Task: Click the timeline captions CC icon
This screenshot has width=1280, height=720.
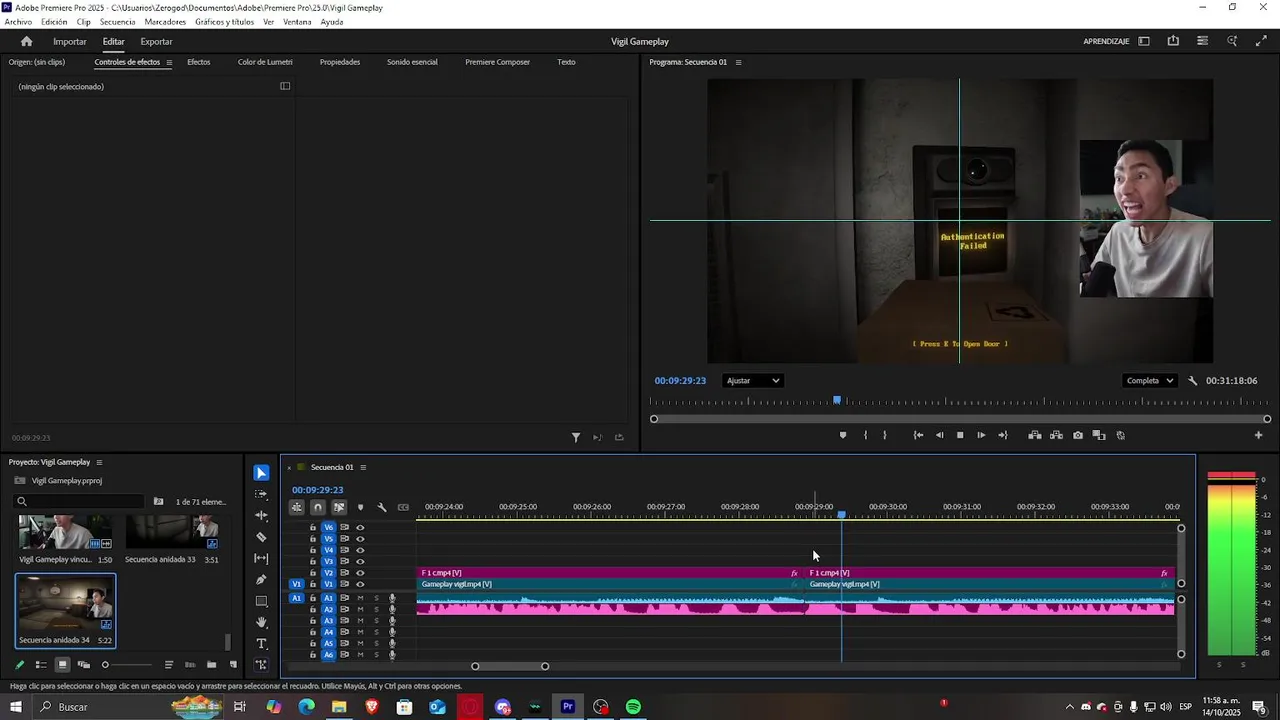Action: pyautogui.click(x=403, y=507)
